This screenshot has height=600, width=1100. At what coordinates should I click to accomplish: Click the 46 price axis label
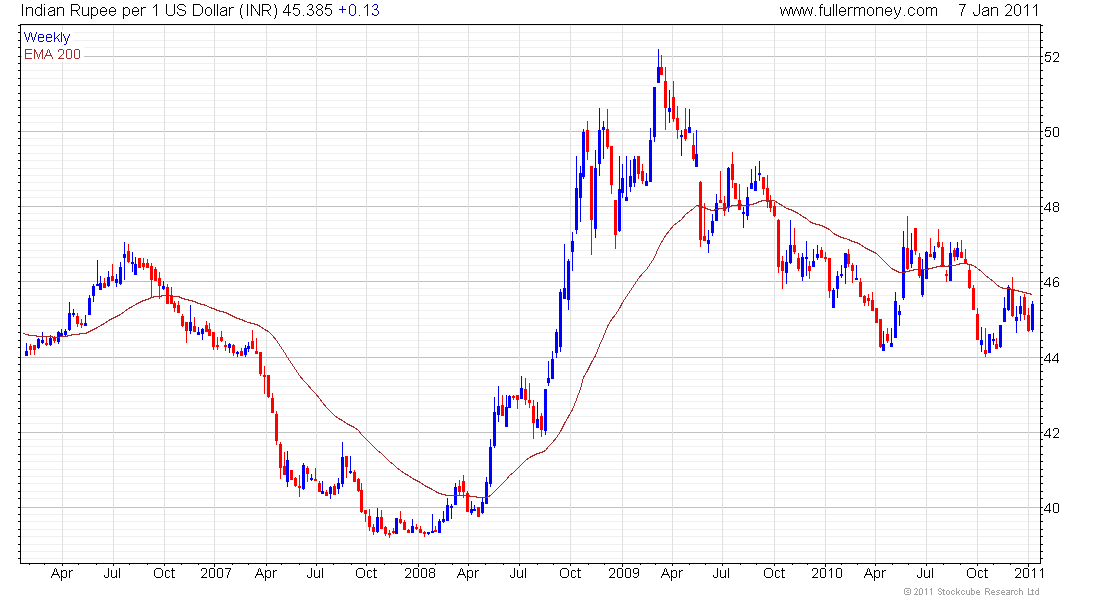click(1052, 282)
